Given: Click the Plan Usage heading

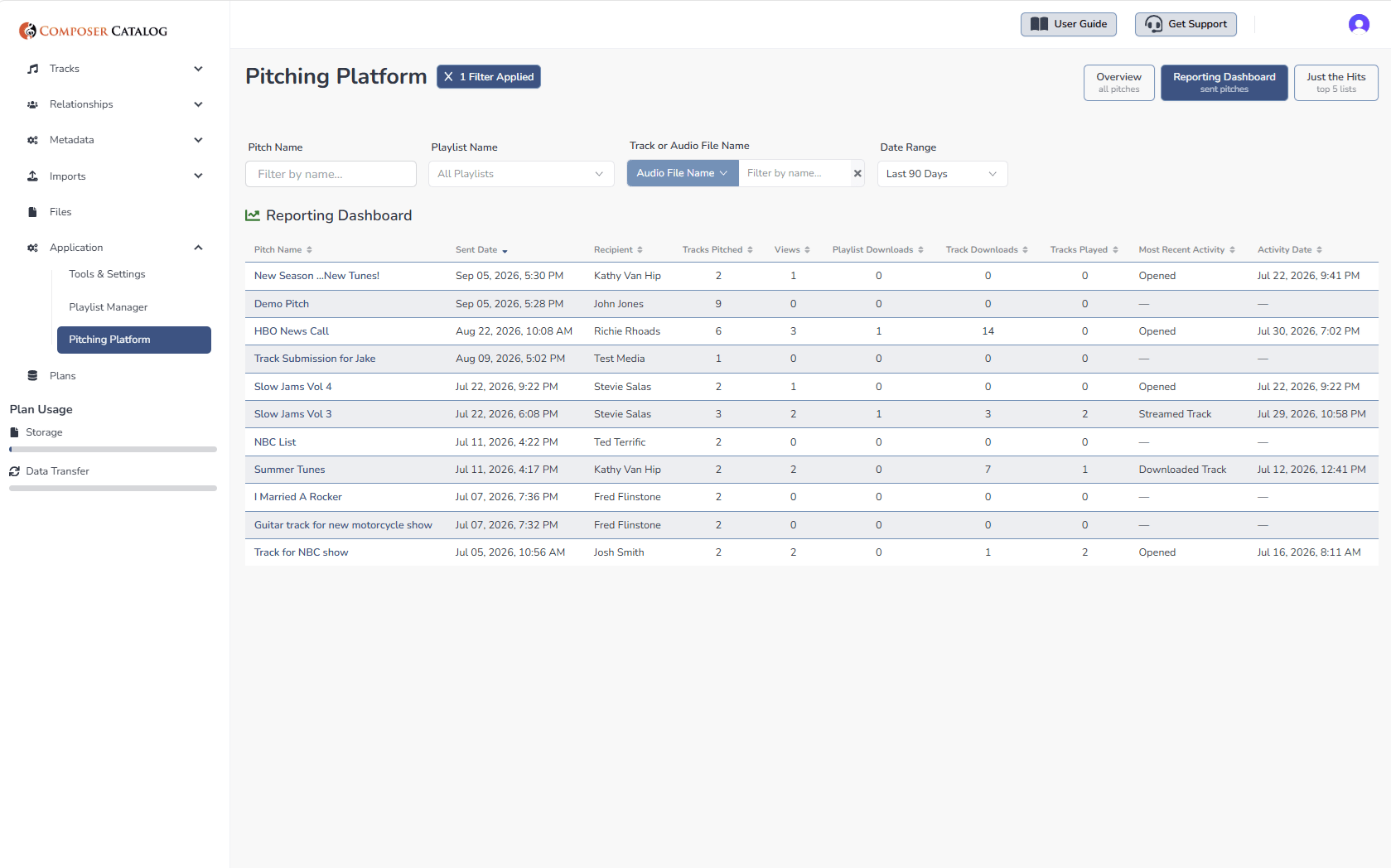Looking at the screenshot, I should point(41,409).
